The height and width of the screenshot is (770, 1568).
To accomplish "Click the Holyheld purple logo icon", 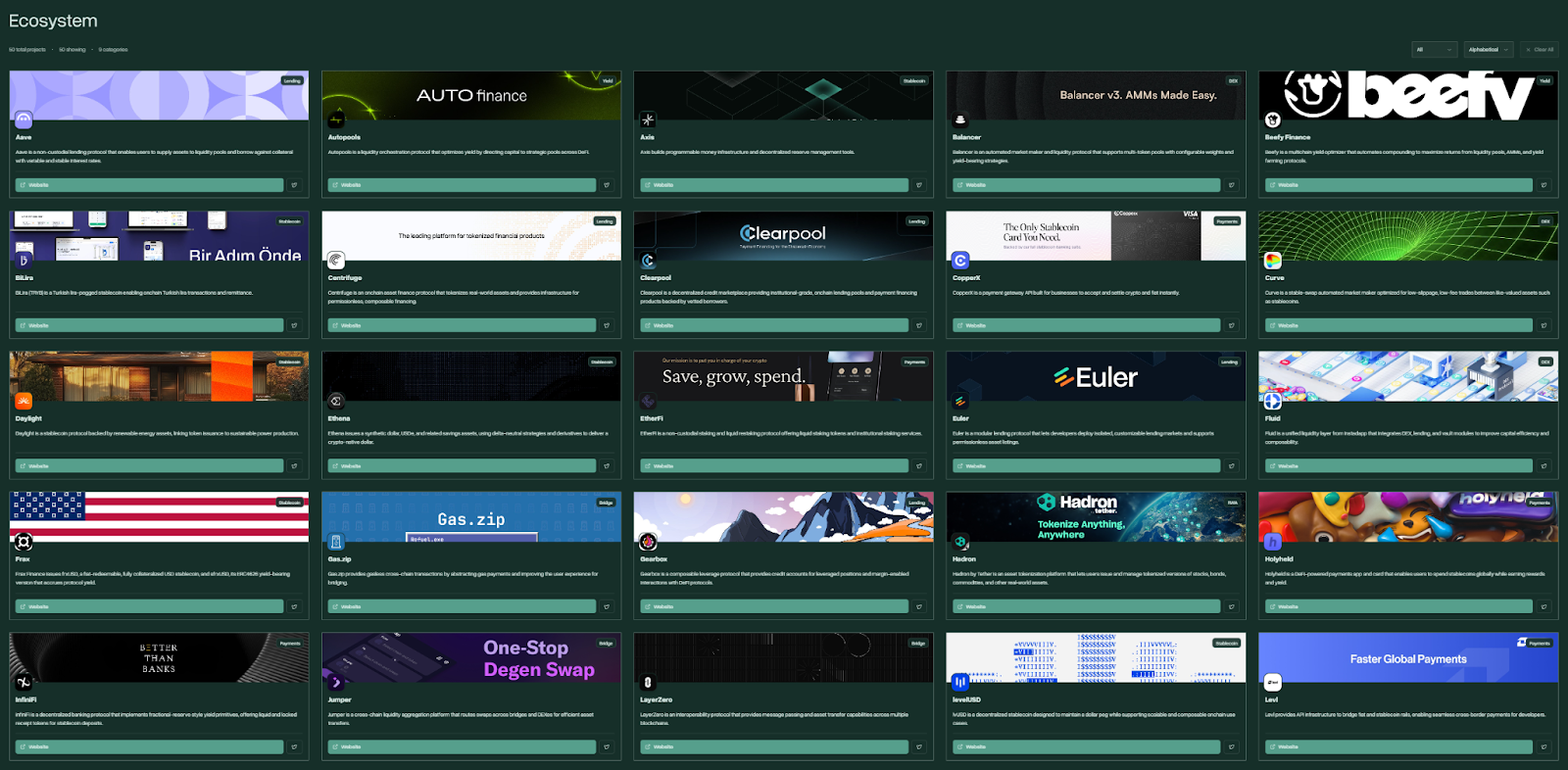I will (x=1273, y=542).
